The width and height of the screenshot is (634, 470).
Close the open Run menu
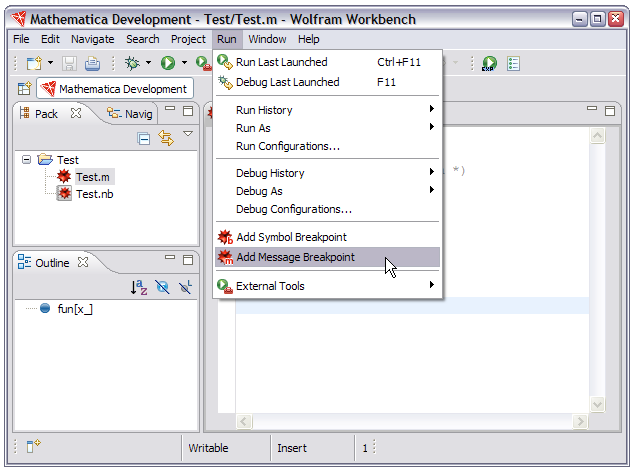coord(227,39)
